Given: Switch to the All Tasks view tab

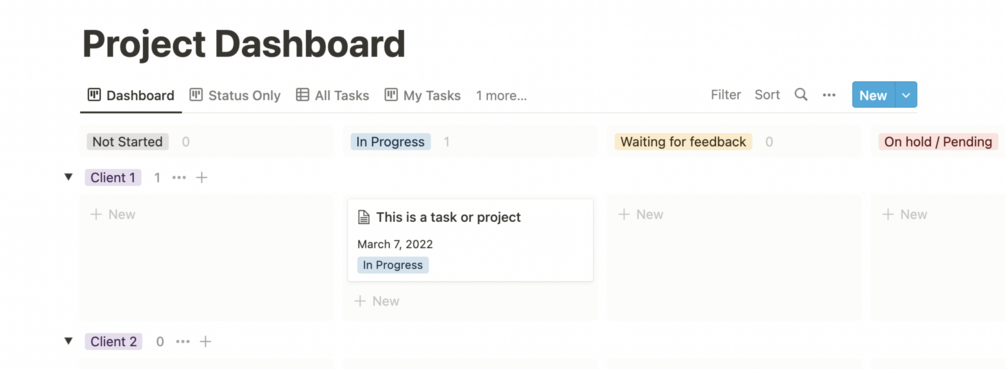Looking at the screenshot, I should [333, 95].
